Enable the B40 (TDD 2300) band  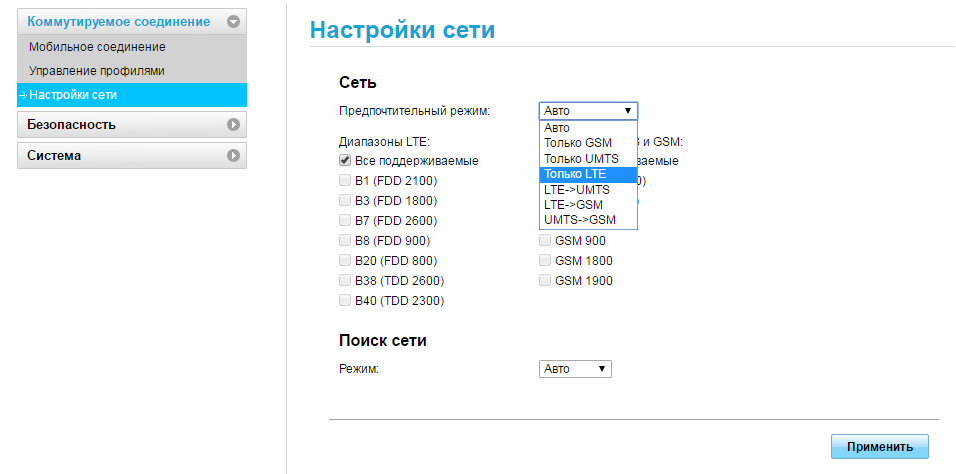[345, 300]
